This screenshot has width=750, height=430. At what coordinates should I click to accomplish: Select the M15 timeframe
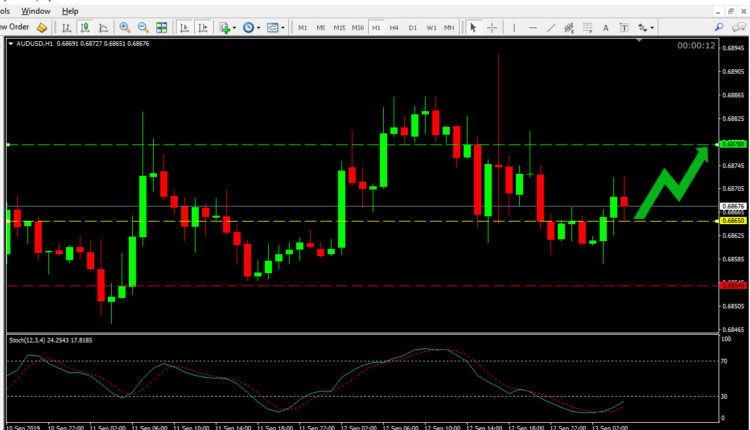pyautogui.click(x=339, y=28)
